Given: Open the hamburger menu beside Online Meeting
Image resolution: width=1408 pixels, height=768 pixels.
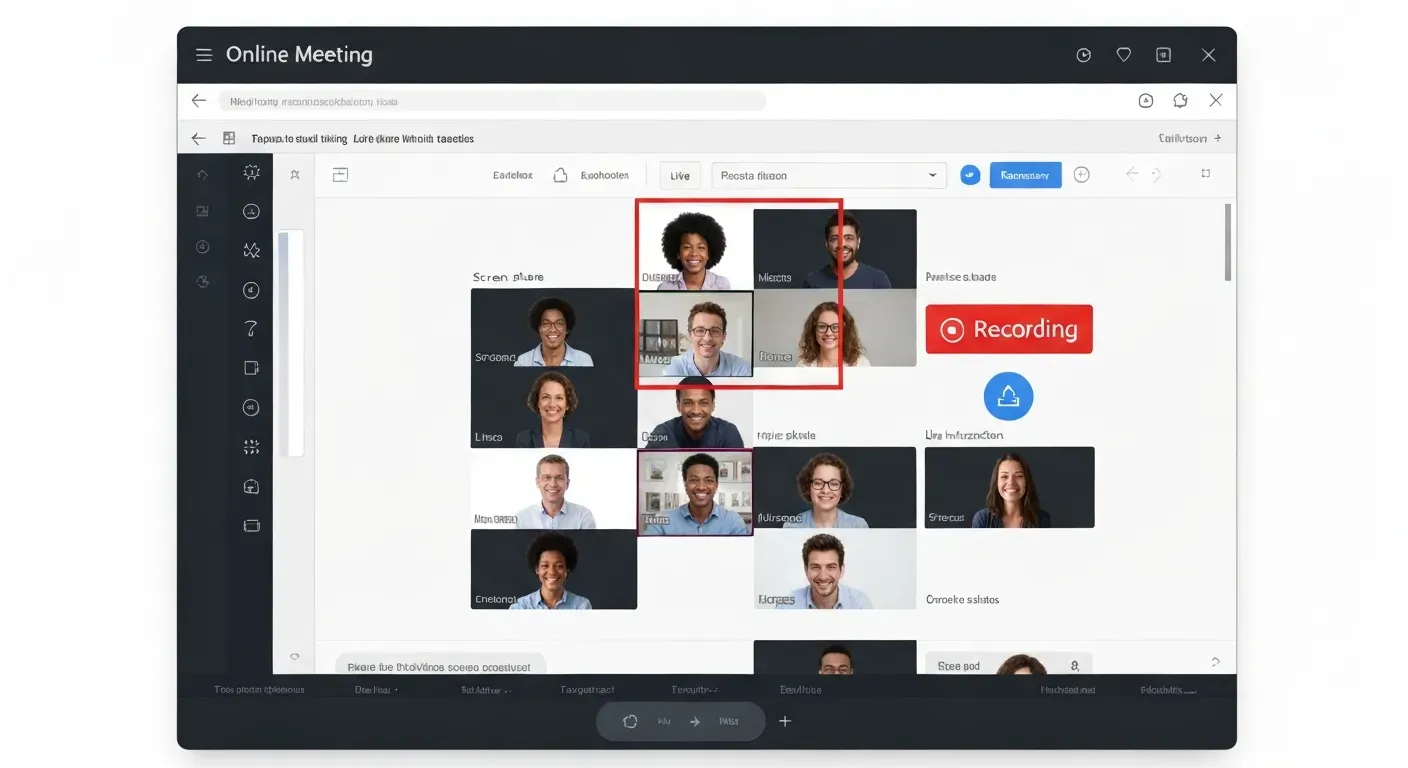Looking at the screenshot, I should click(204, 55).
